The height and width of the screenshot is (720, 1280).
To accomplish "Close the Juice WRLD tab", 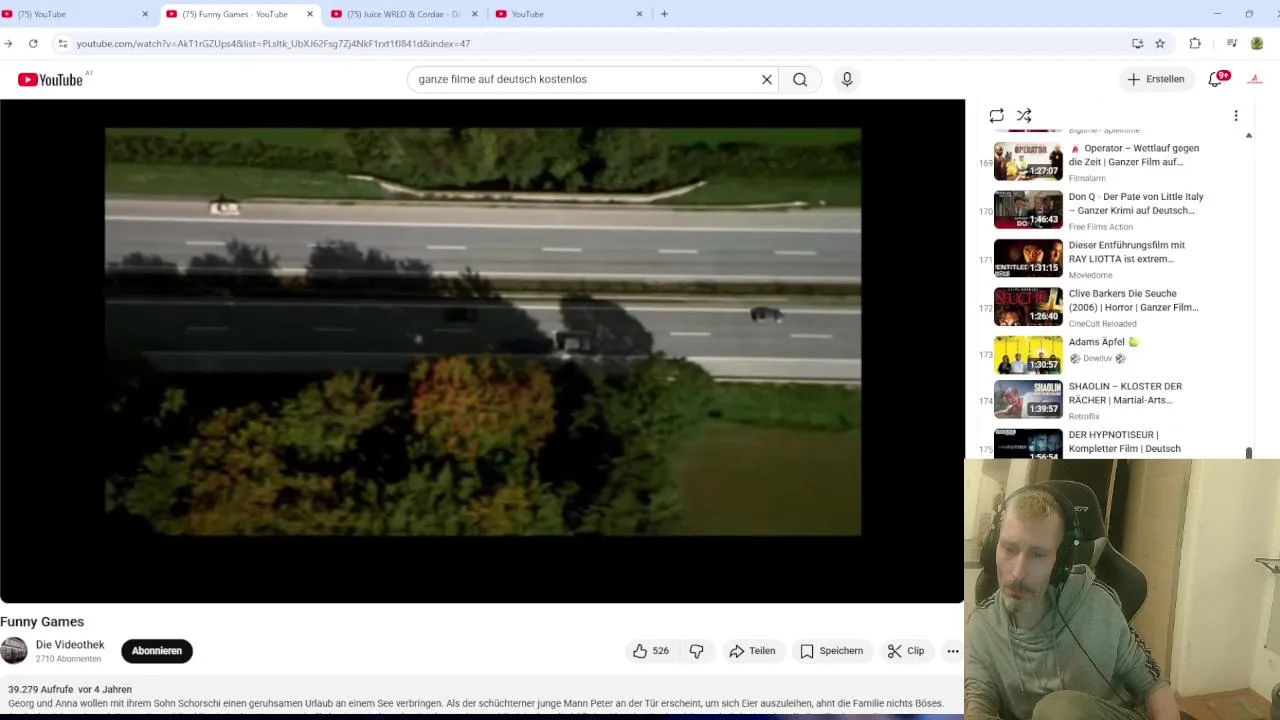I will coord(475,14).
